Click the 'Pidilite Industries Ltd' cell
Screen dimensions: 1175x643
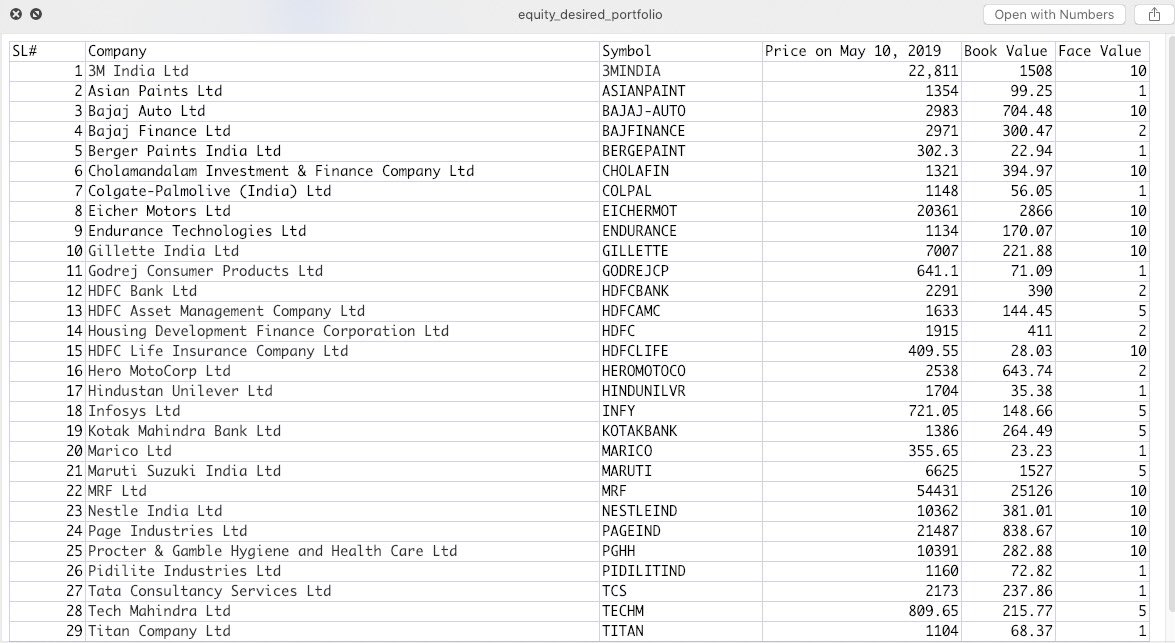point(342,571)
